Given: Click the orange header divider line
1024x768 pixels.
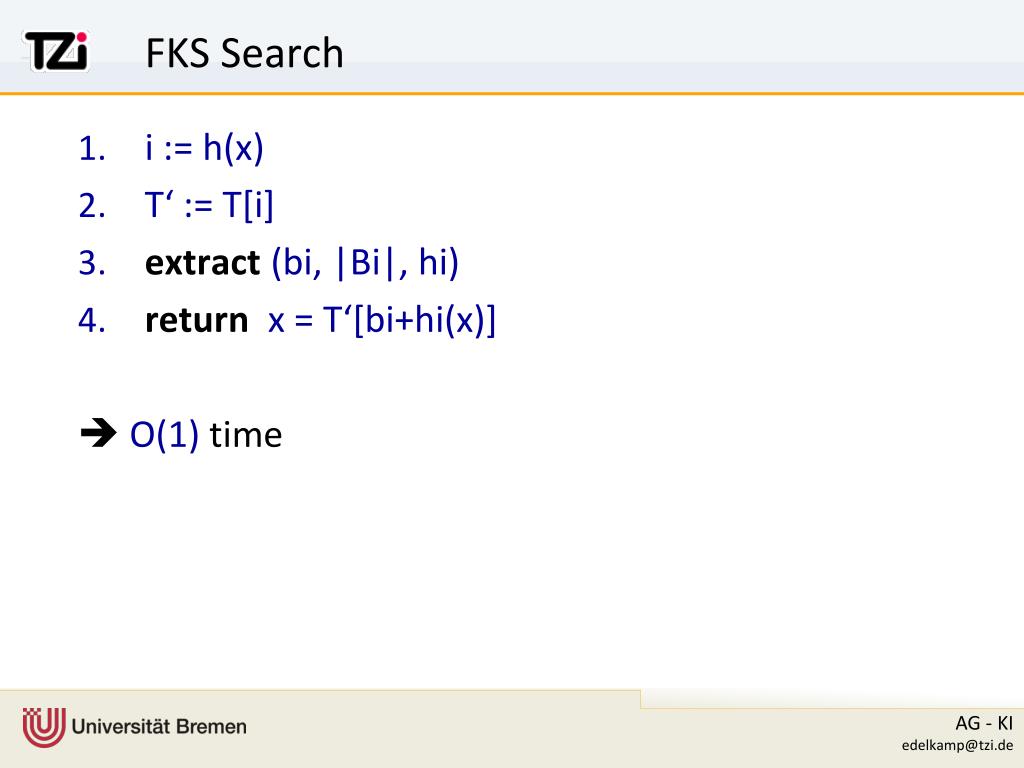Looking at the screenshot, I should pos(512,93).
